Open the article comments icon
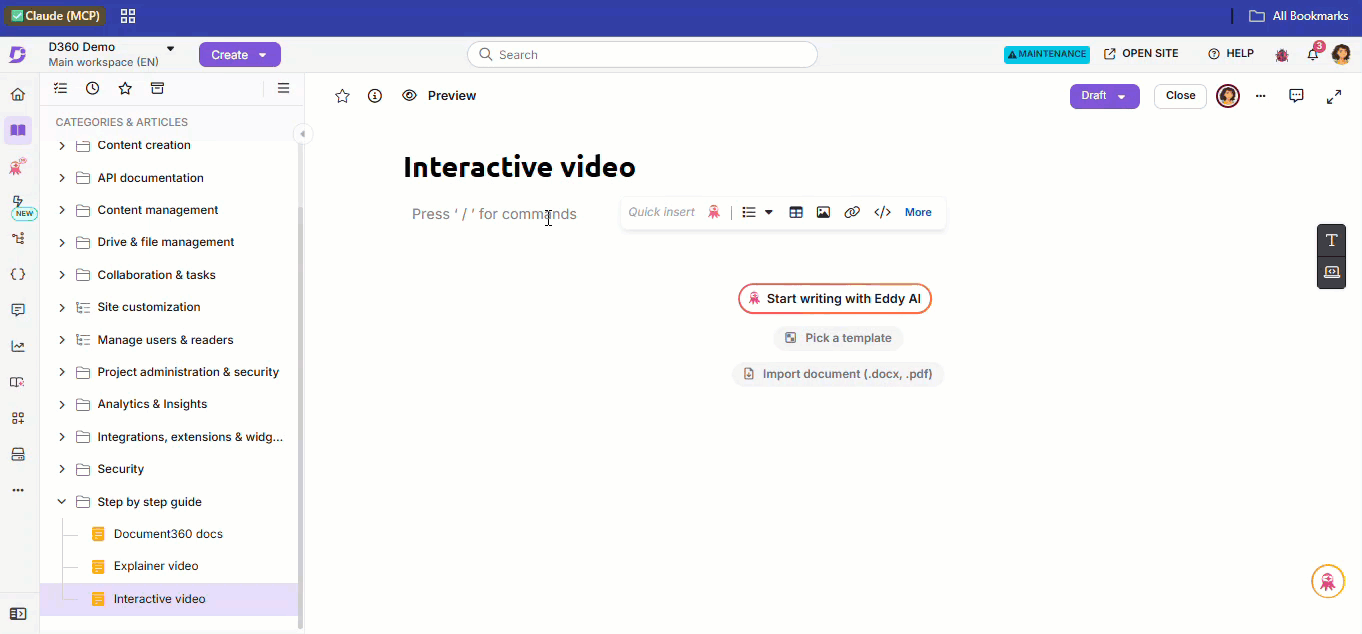The height and width of the screenshot is (634, 1362). pos(1296,96)
